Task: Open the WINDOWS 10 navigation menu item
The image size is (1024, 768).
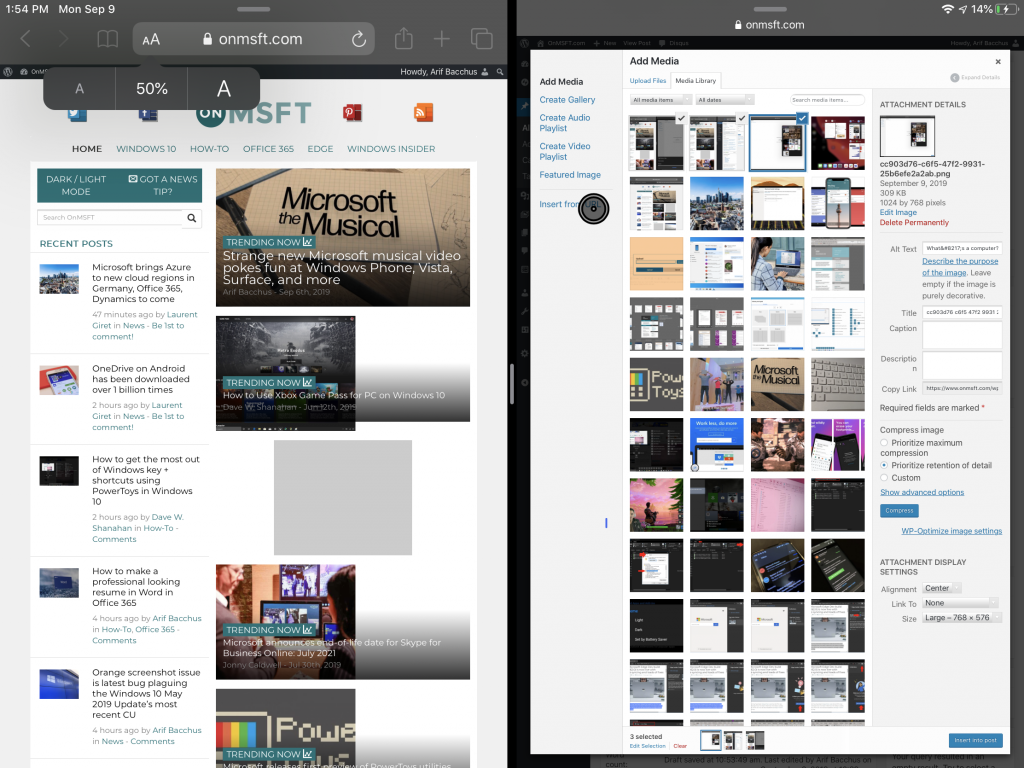Action: (146, 149)
